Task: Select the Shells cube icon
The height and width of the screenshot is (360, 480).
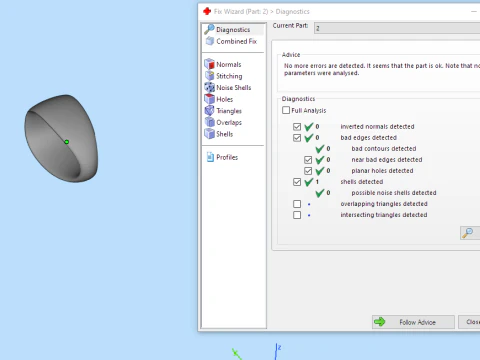Action: point(209,134)
